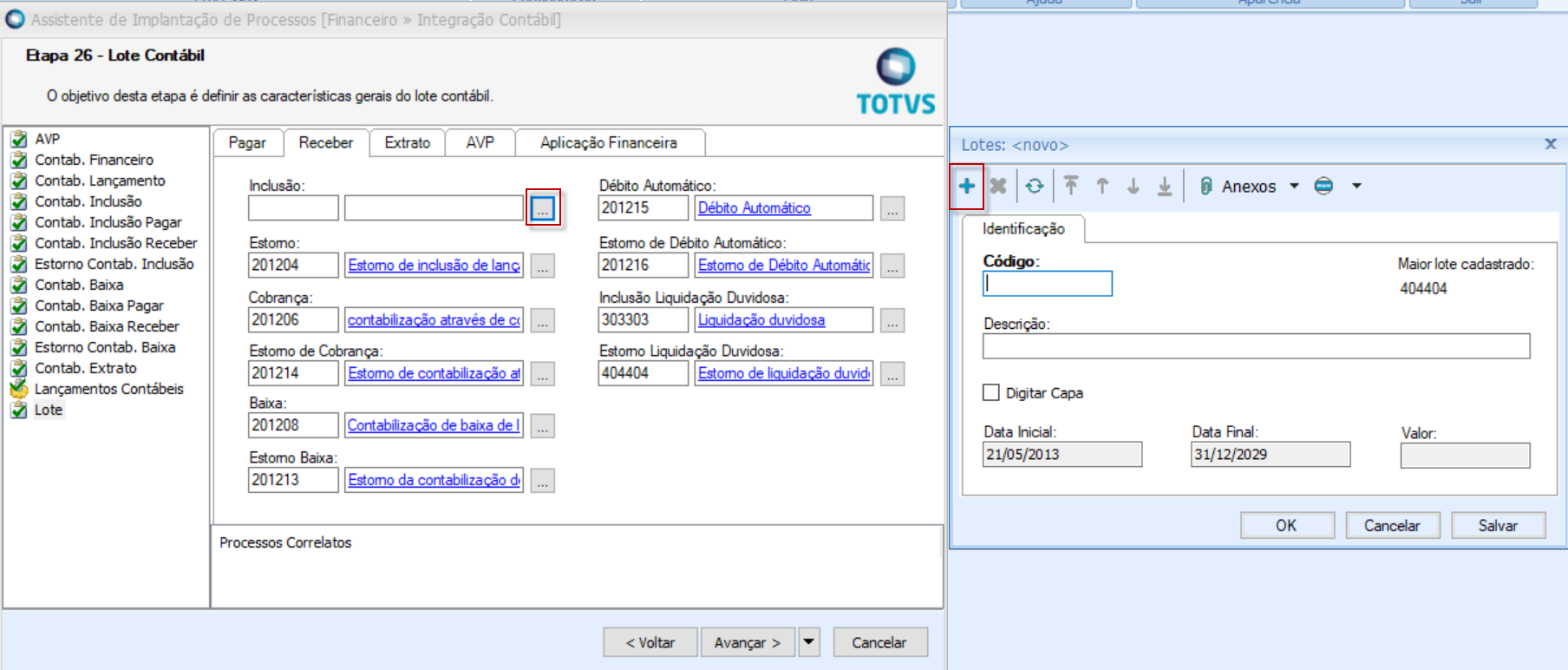Select Contab. Lançamento step

(x=100, y=181)
